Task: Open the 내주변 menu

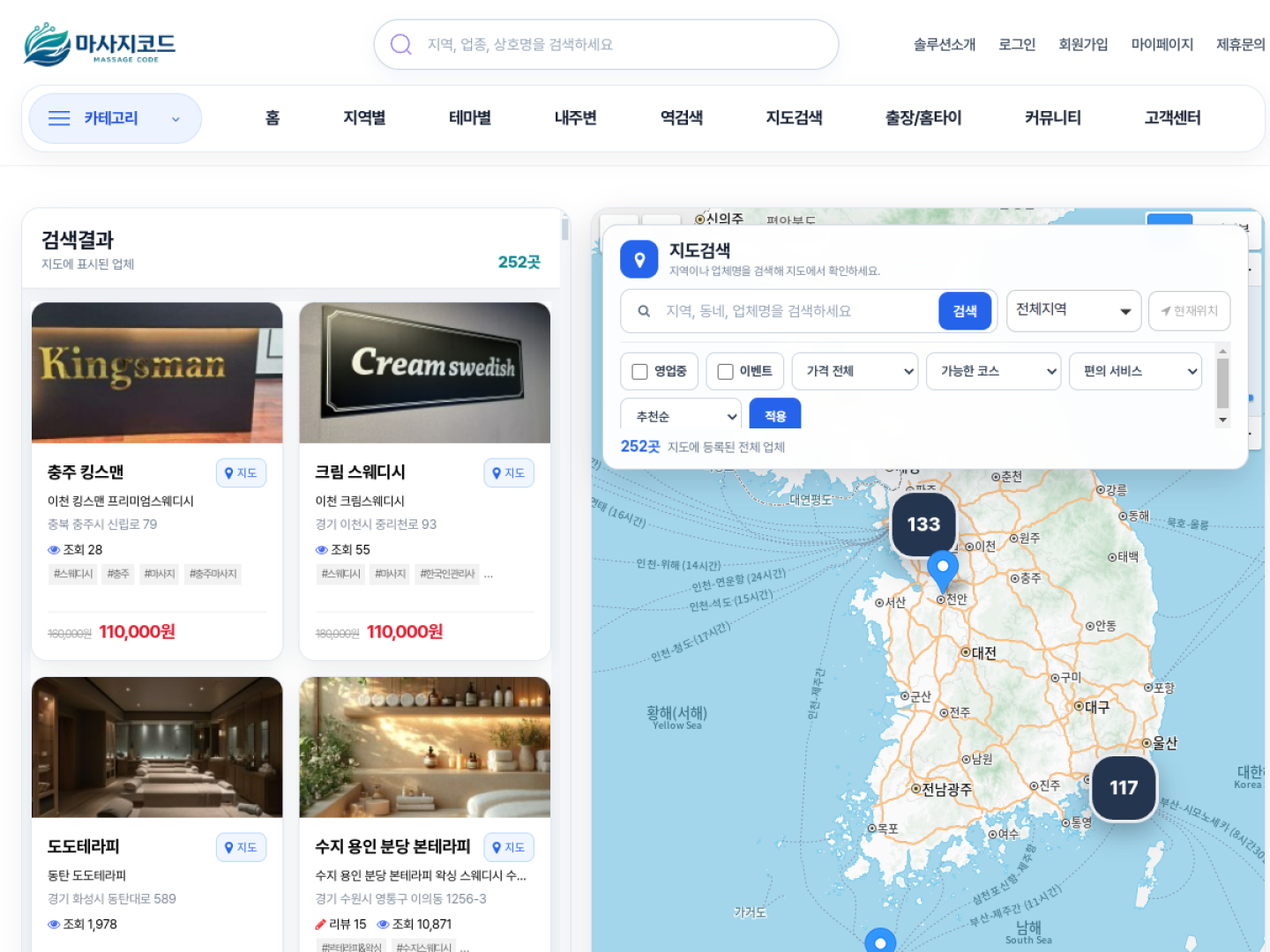Action: (x=576, y=118)
